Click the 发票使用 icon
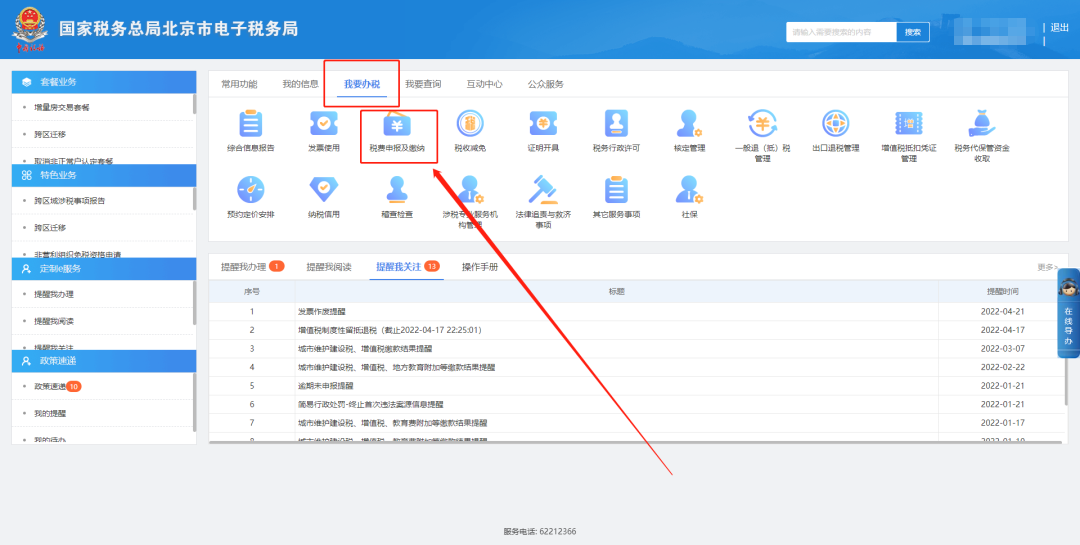 (323, 124)
